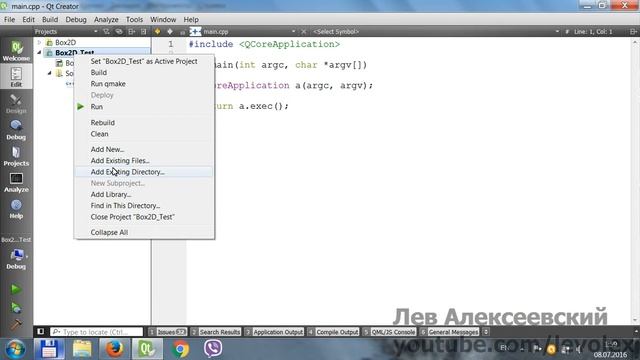Choose Add Existing Files...
Viewport: 640px width, 360px height.
[x=144, y=160]
